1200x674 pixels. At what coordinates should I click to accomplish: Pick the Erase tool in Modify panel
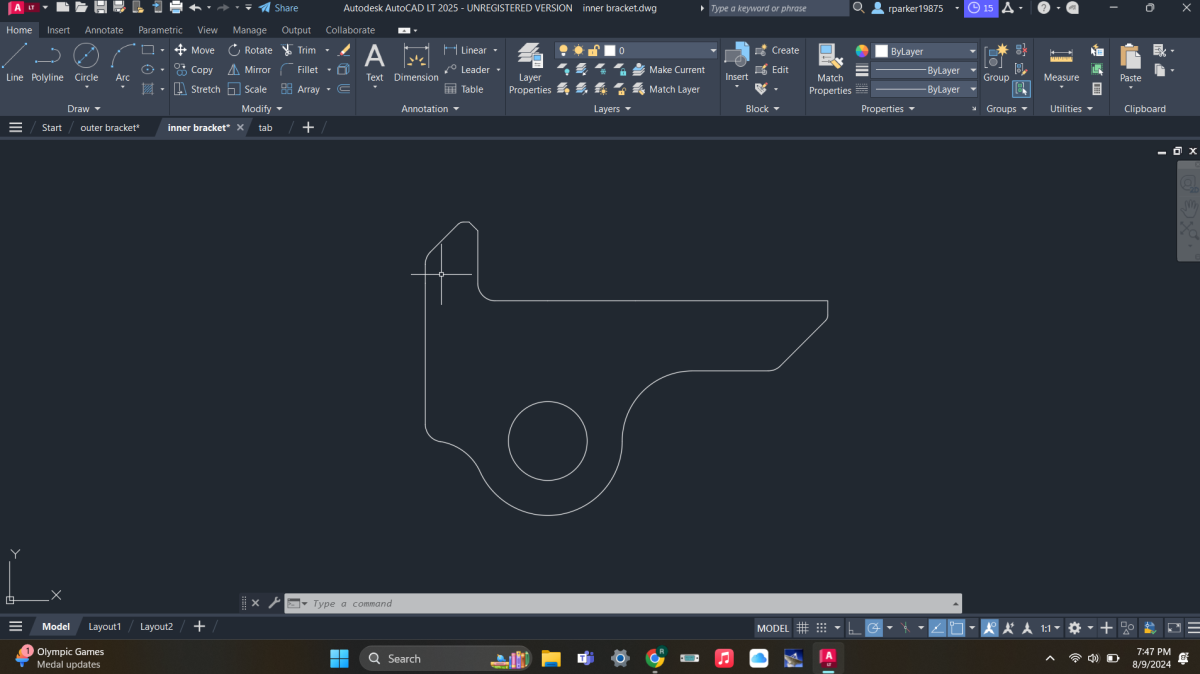[344, 50]
